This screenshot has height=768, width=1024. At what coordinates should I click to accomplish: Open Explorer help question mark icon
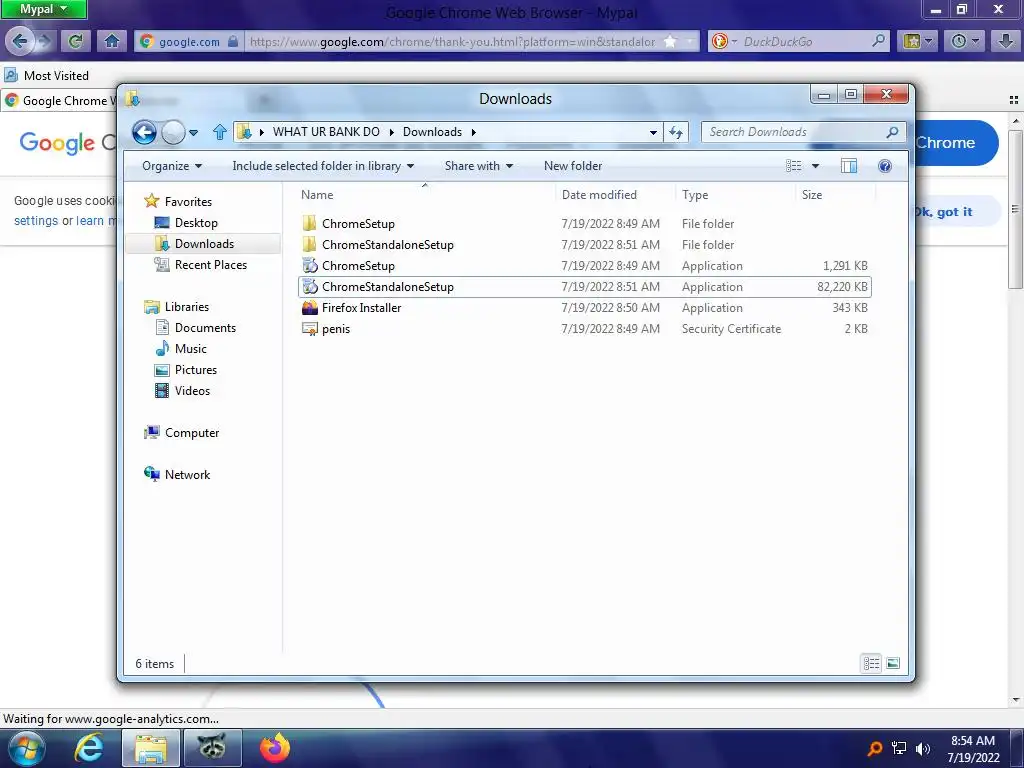pos(885,166)
